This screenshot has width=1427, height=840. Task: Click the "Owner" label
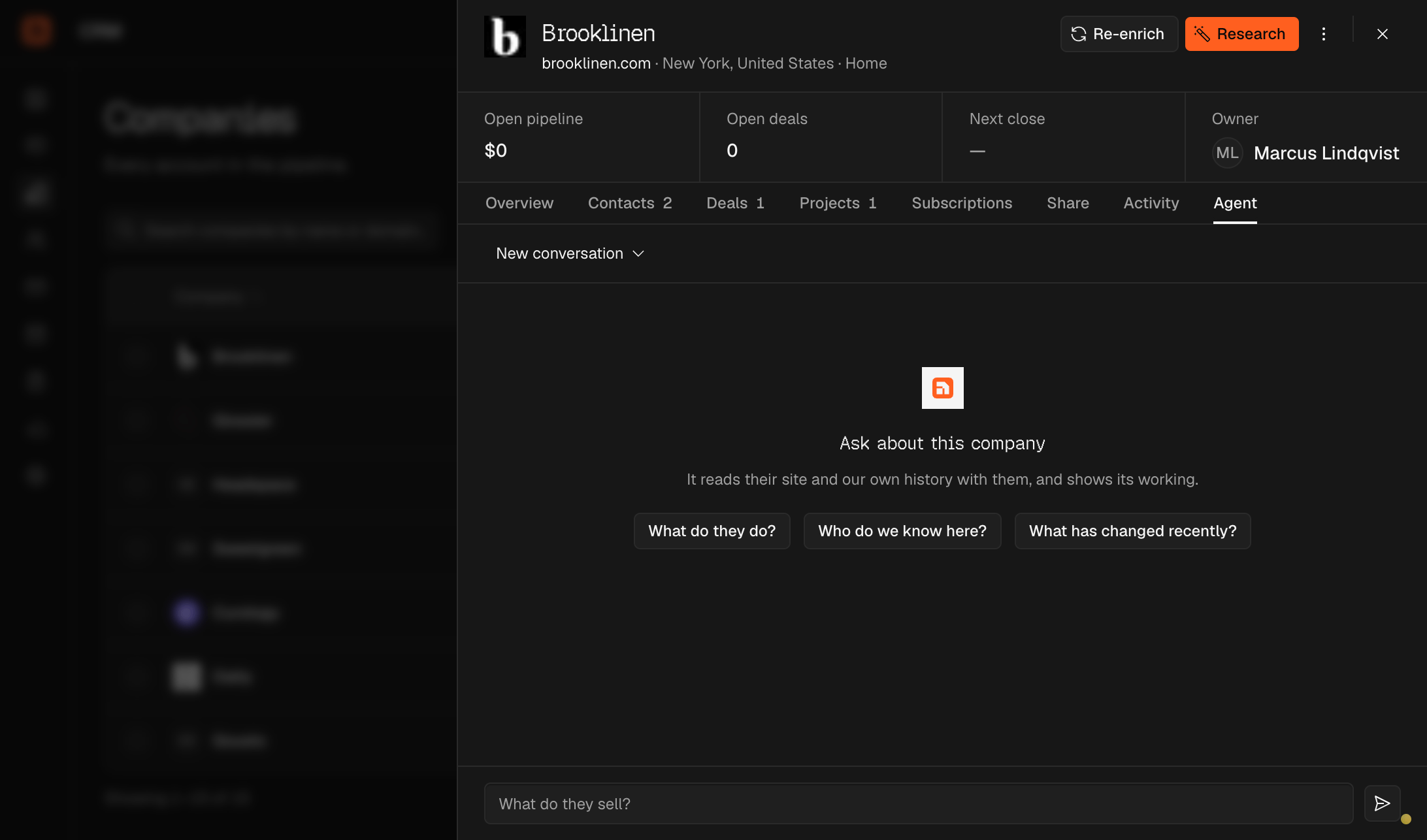[x=1235, y=119]
